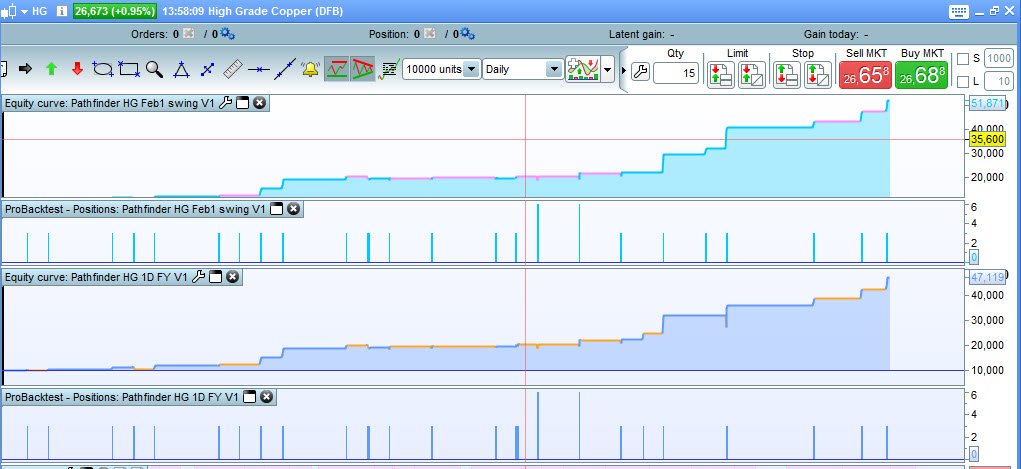Open the Orders settings gear
The height and width of the screenshot is (469, 1021).
[227, 34]
